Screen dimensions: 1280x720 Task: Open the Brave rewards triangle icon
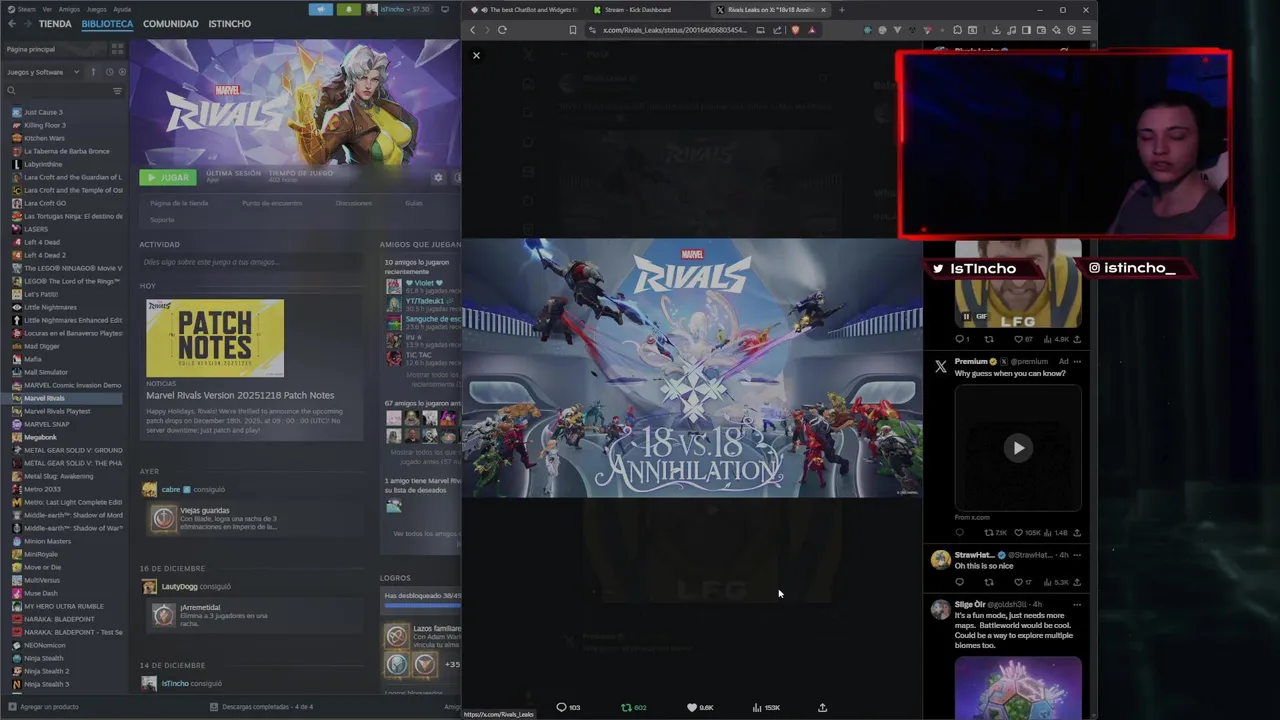tap(811, 30)
